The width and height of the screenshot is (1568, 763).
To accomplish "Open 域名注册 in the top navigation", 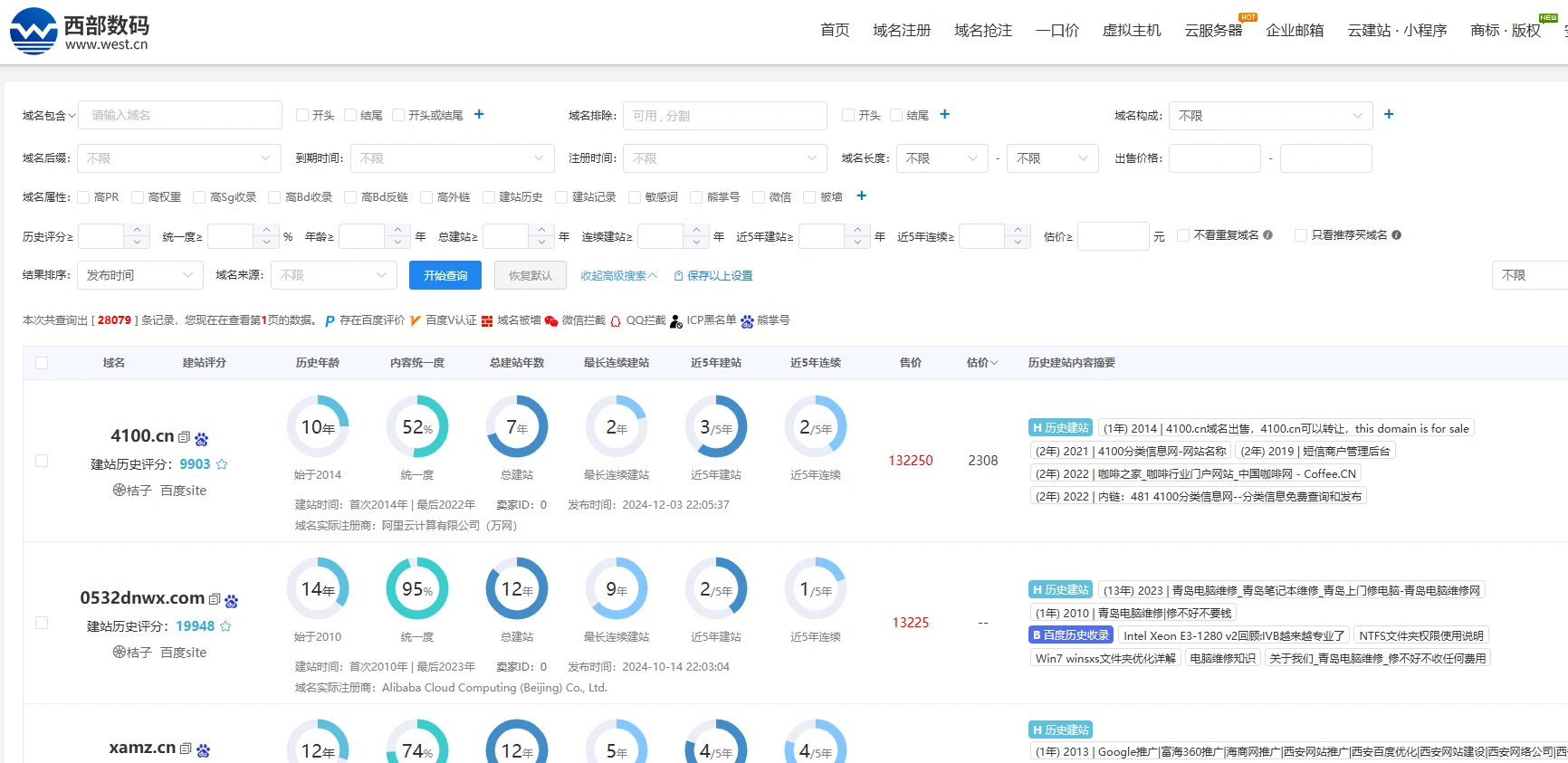I will (902, 31).
